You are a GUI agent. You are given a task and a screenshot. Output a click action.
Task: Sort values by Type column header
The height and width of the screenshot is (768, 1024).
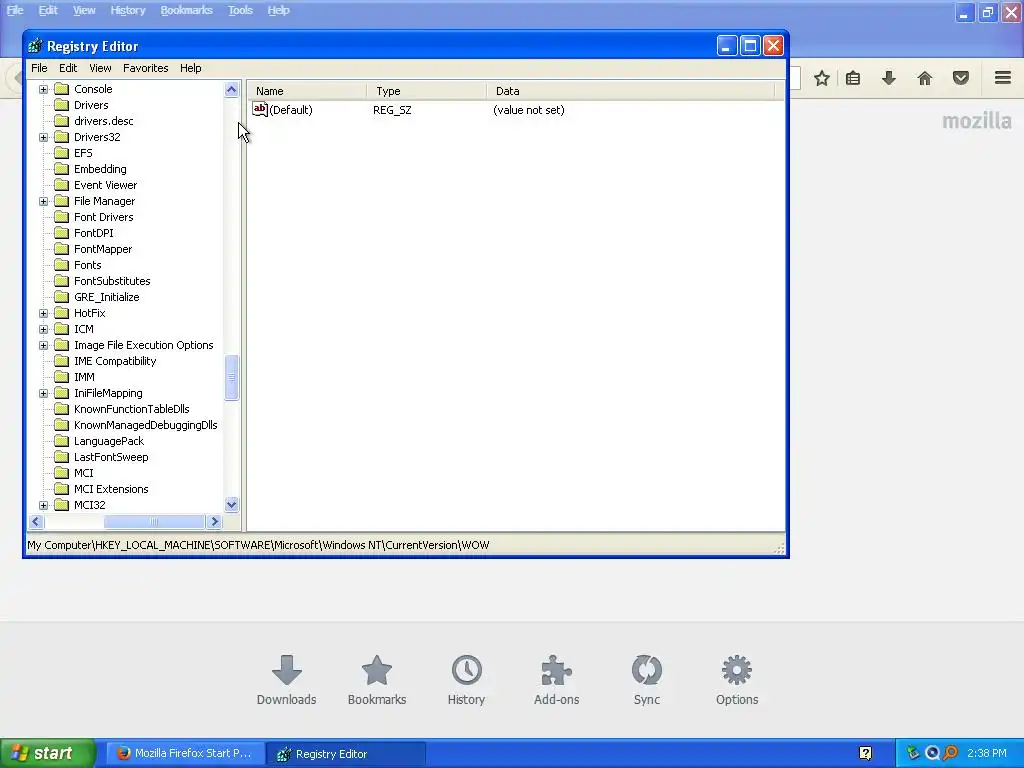pos(426,91)
